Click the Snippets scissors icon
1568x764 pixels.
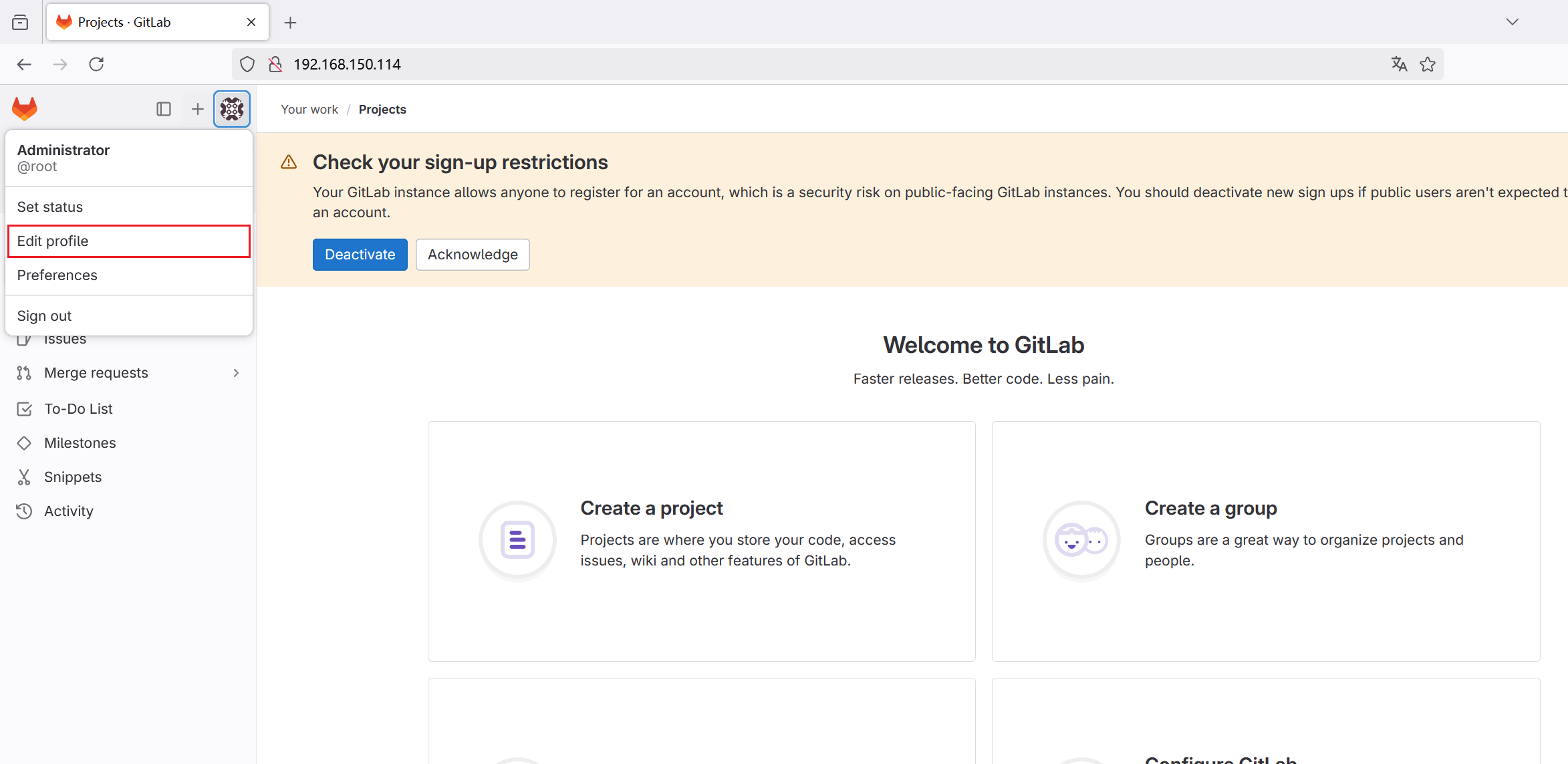[x=24, y=477]
